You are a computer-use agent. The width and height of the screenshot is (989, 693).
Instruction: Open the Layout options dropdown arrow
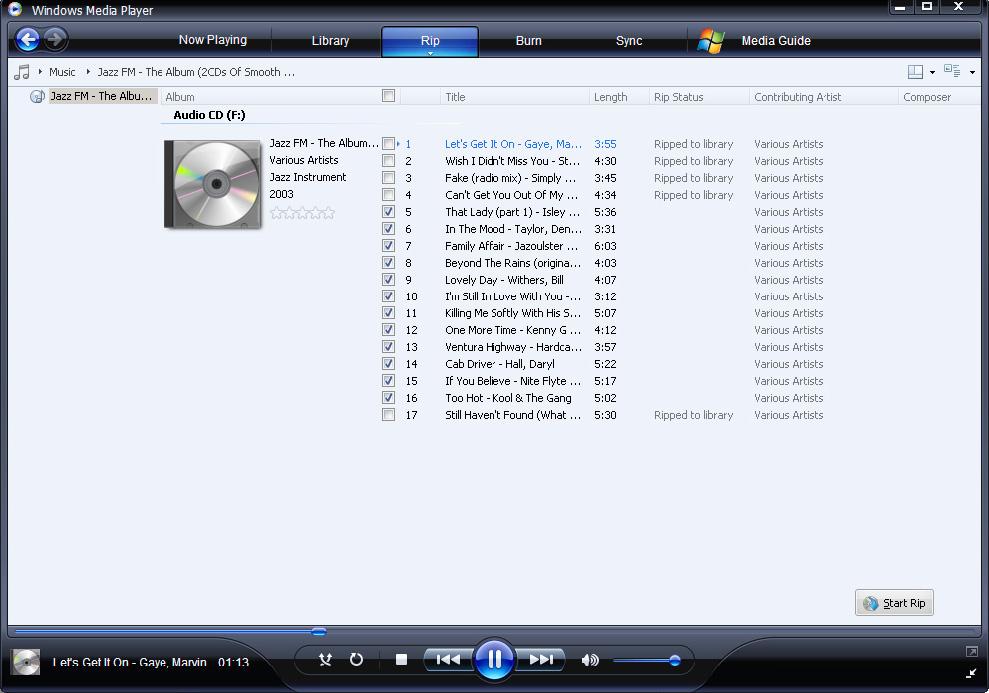click(x=932, y=73)
